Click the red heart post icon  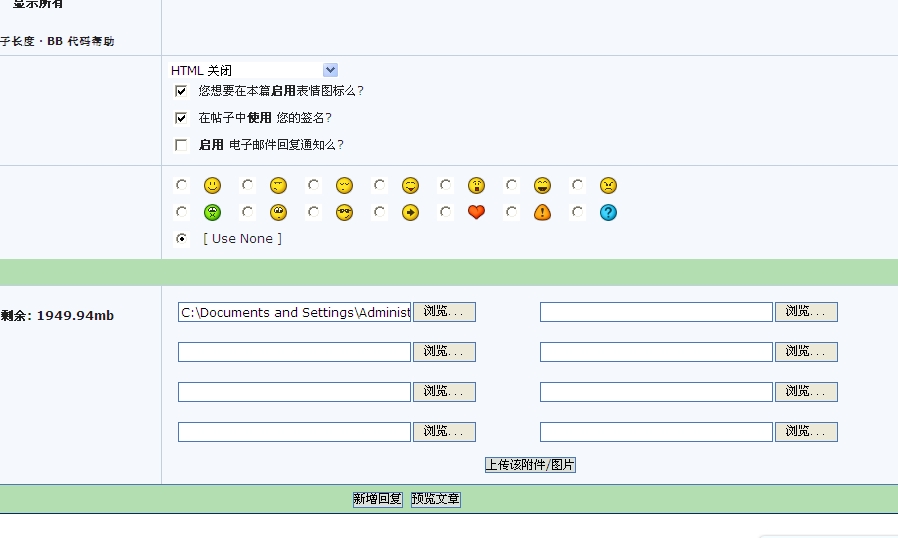[476, 212]
